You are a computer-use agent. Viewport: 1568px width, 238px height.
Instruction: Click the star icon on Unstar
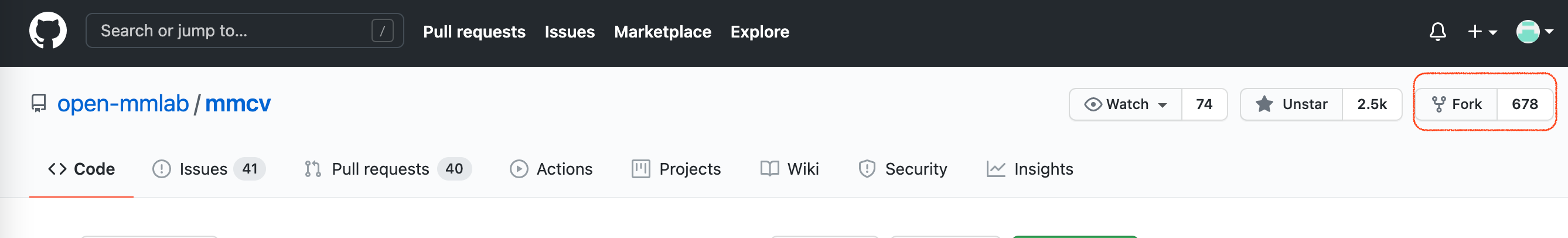pyautogui.click(x=1264, y=104)
